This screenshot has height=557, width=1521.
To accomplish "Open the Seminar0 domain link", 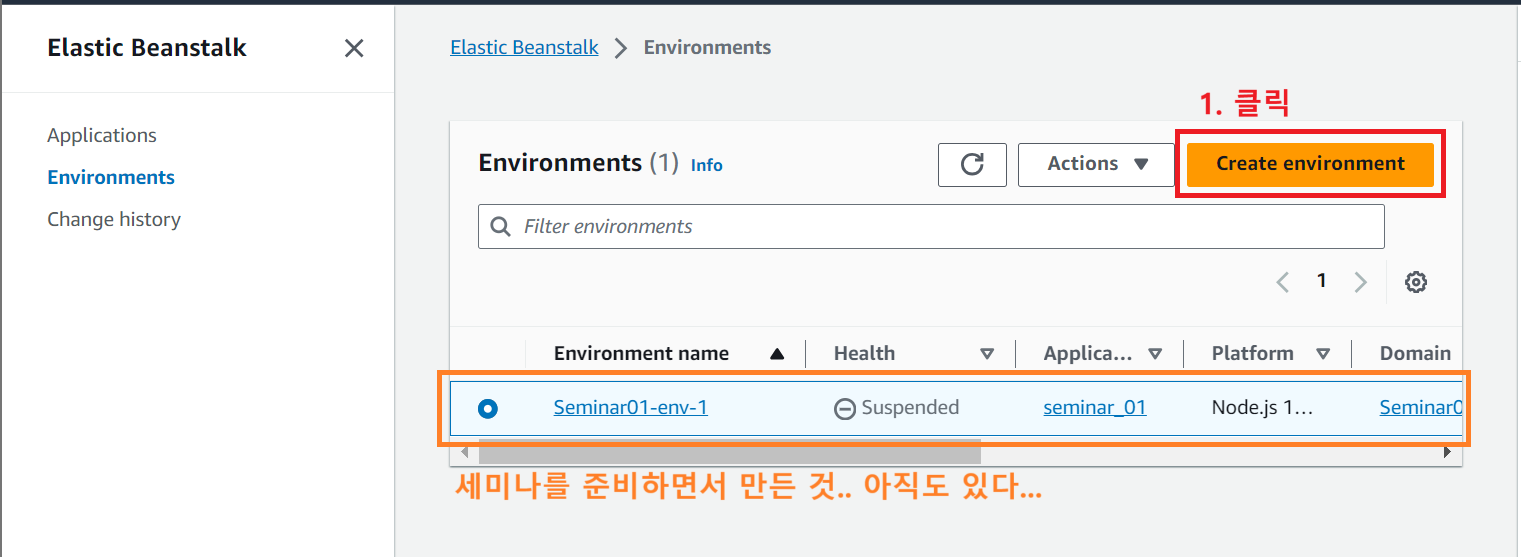I will 1421,407.
